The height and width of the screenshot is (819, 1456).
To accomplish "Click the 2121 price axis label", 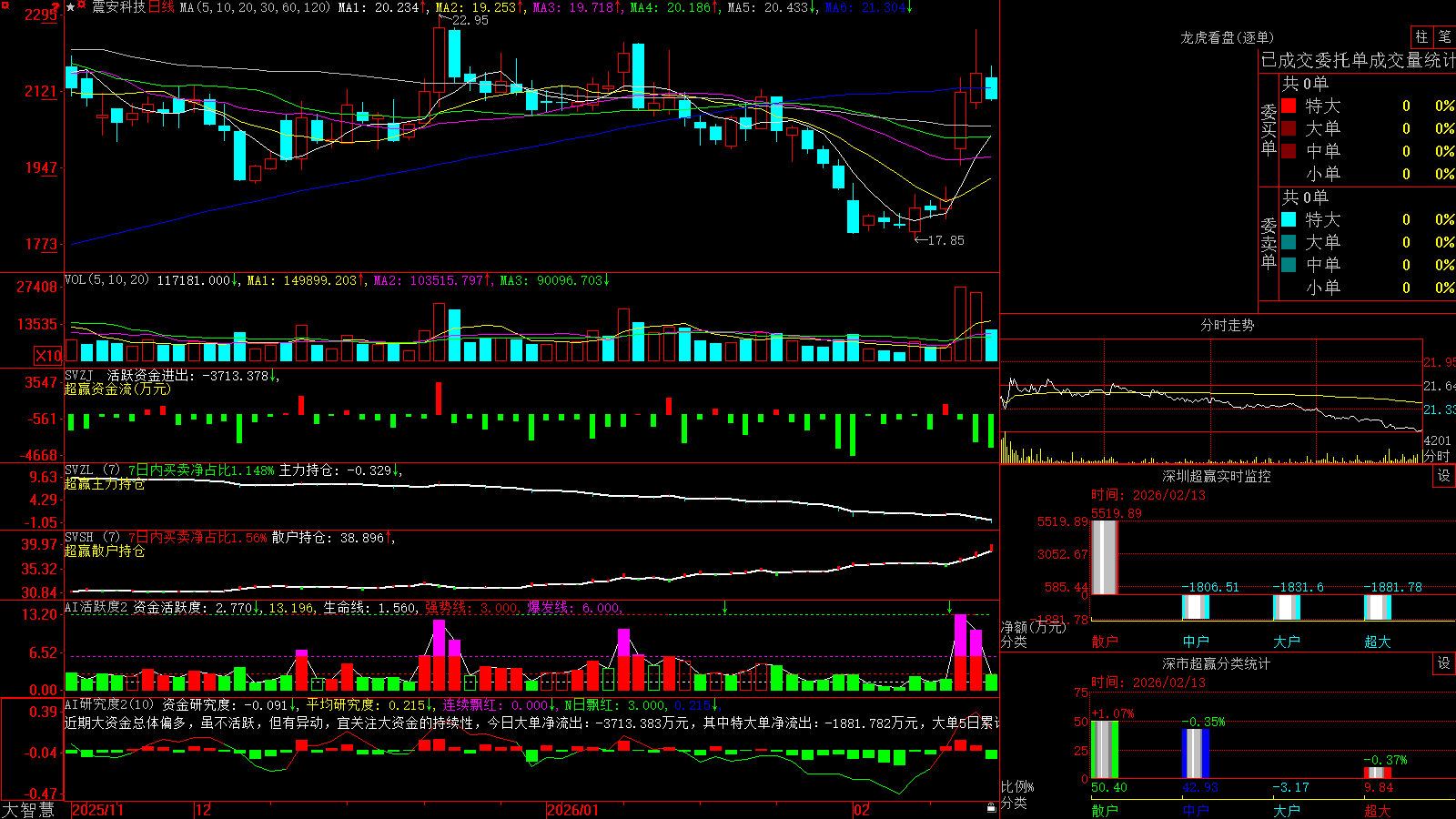I will pyautogui.click(x=41, y=91).
